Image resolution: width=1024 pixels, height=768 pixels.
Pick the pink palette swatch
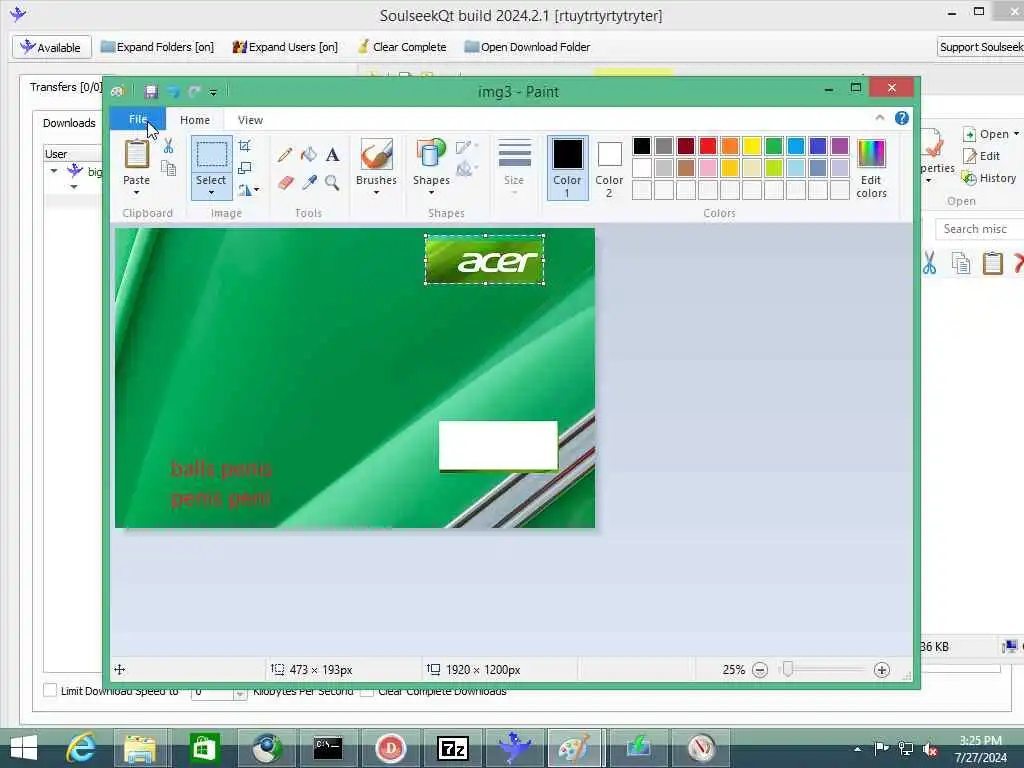708,168
